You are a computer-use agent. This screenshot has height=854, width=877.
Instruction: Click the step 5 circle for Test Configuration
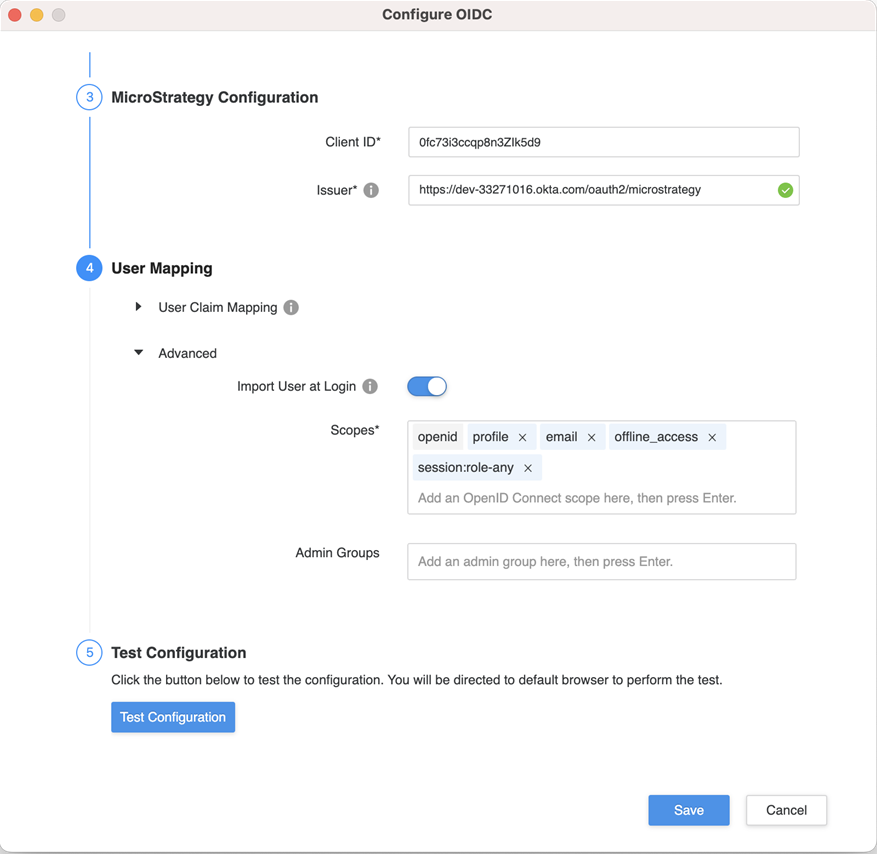(x=89, y=652)
